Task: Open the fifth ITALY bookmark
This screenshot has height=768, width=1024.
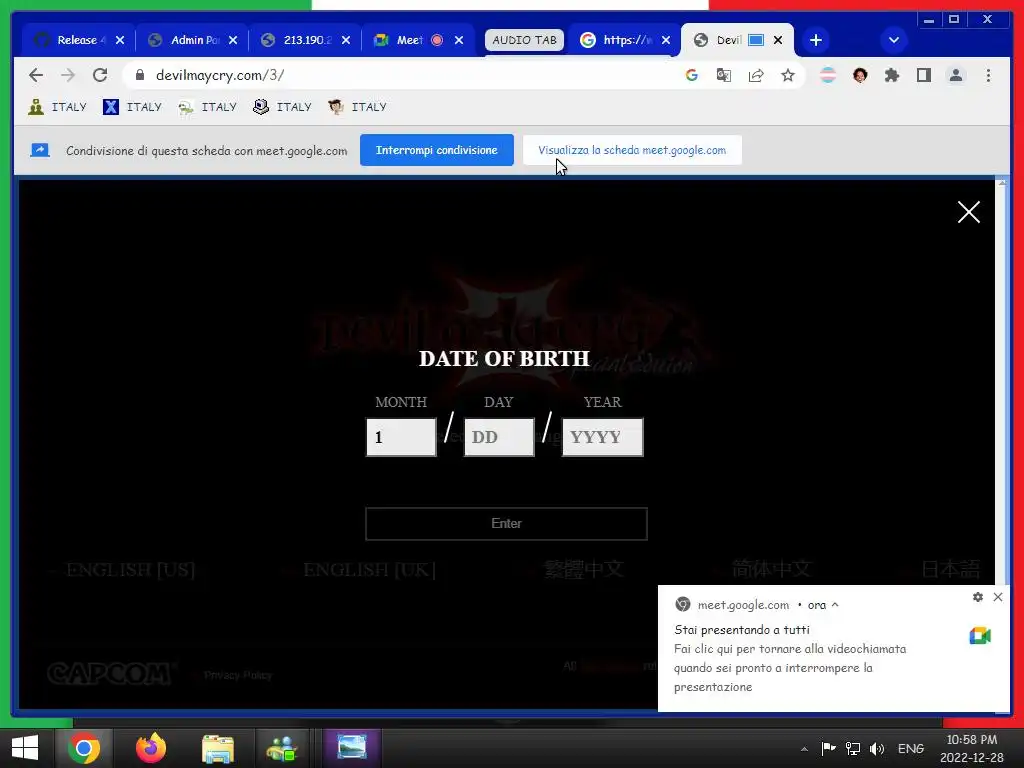Action: click(358, 106)
